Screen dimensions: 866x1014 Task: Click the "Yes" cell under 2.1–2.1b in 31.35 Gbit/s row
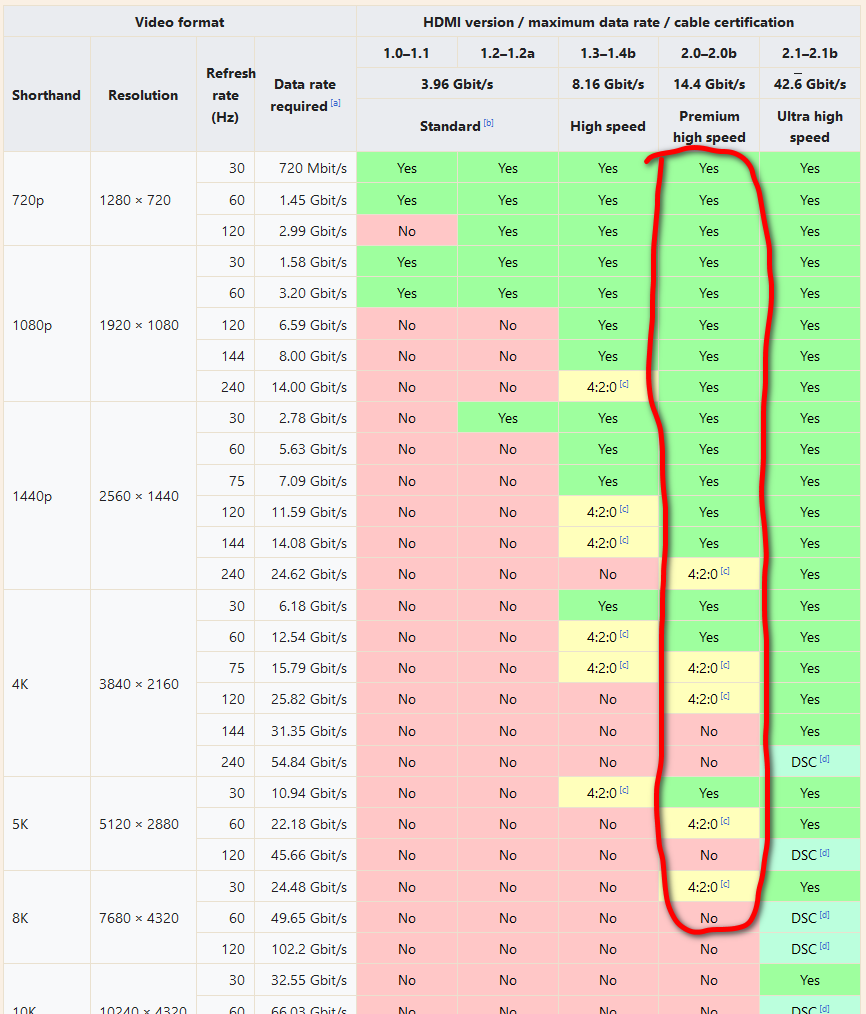[810, 731]
